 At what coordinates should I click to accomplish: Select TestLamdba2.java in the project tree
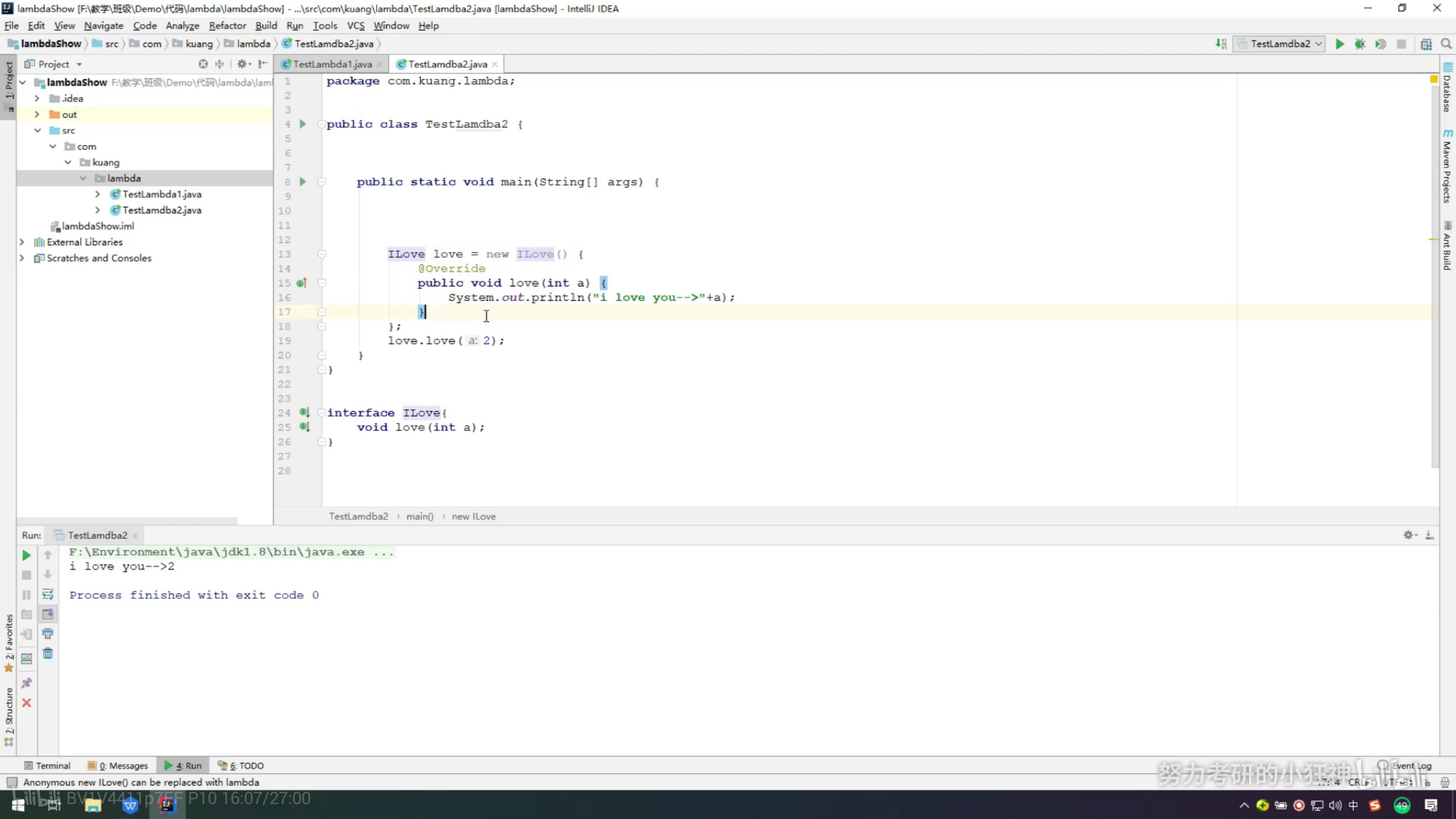pyautogui.click(x=161, y=210)
